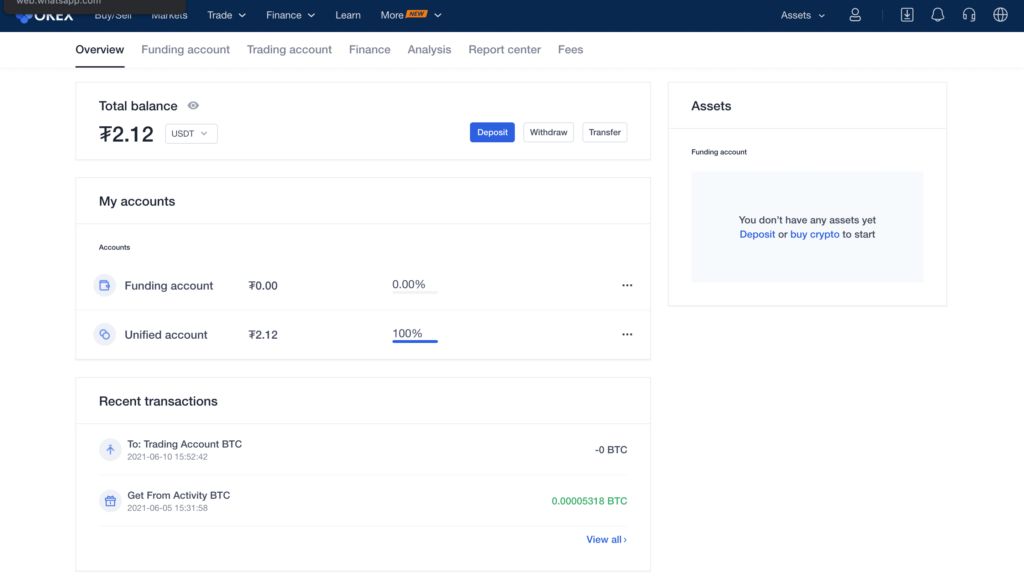Screen dimensions: 1024x582
Task: Open Funding account three-dot options
Action: [627, 286]
